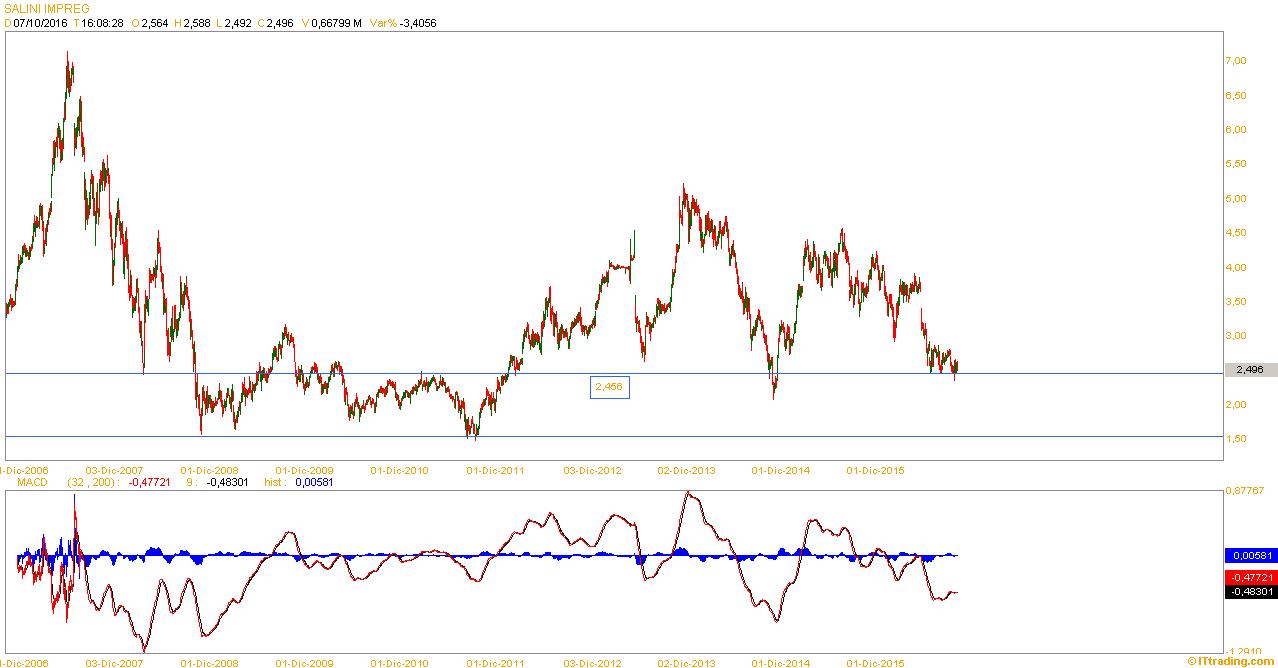Click the MACD indicator label
1278x668 pixels.
coord(32,482)
